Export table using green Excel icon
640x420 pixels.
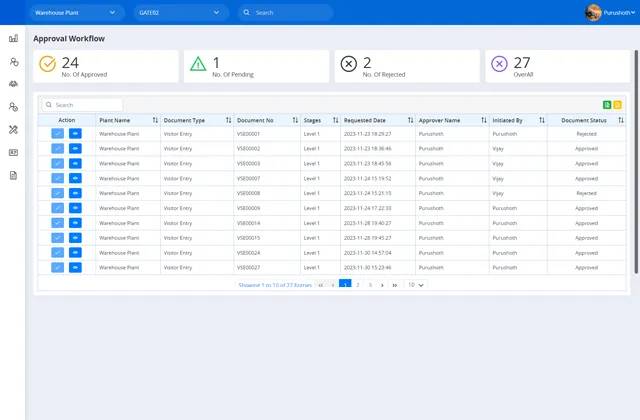click(x=607, y=104)
